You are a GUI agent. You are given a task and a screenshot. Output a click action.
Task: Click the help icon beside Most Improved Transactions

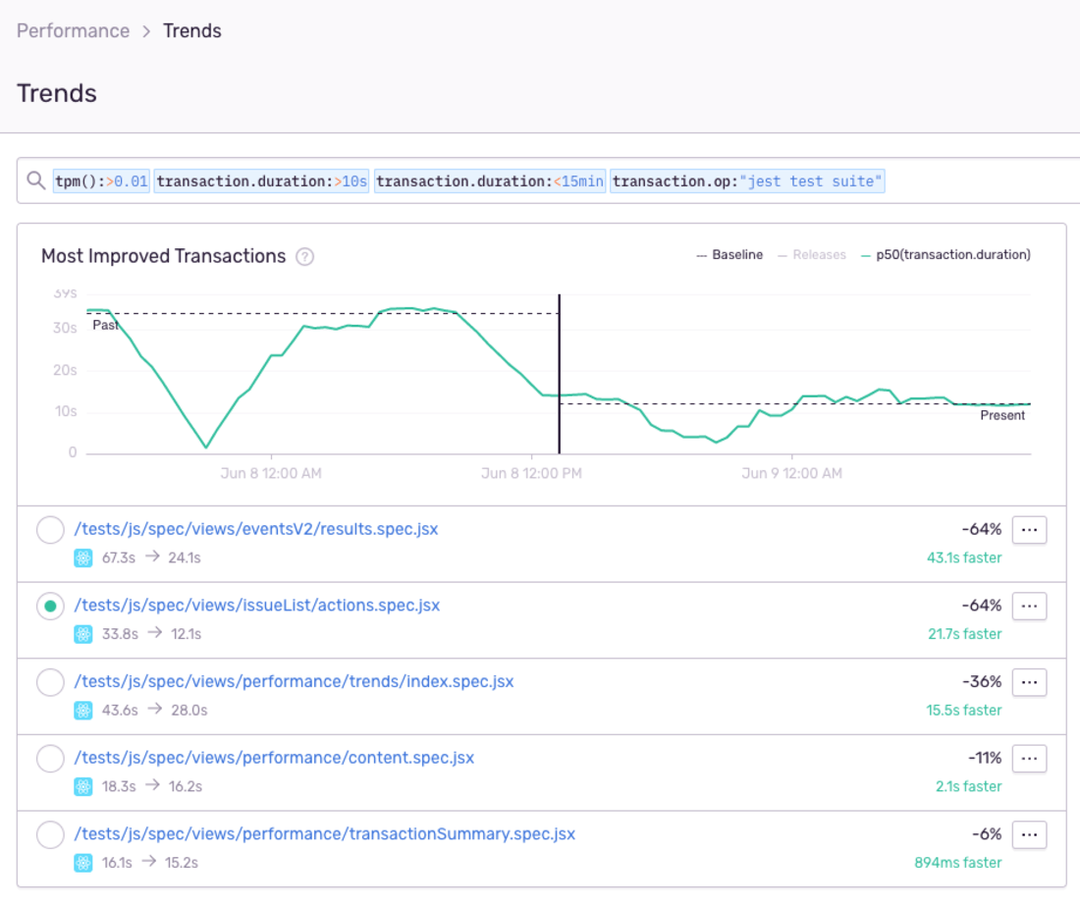click(305, 257)
